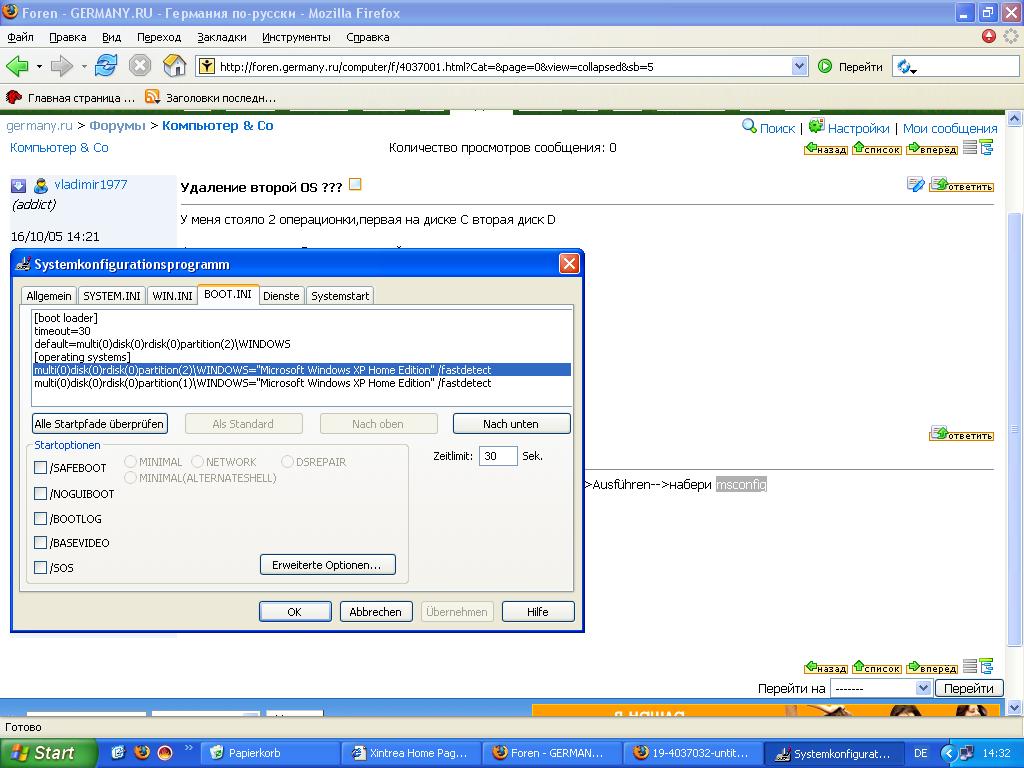Image resolution: width=1024 pixels, height=768 pixels.
Task: Open Erweiterte Optionen...
Action: [x=328, y=565]
